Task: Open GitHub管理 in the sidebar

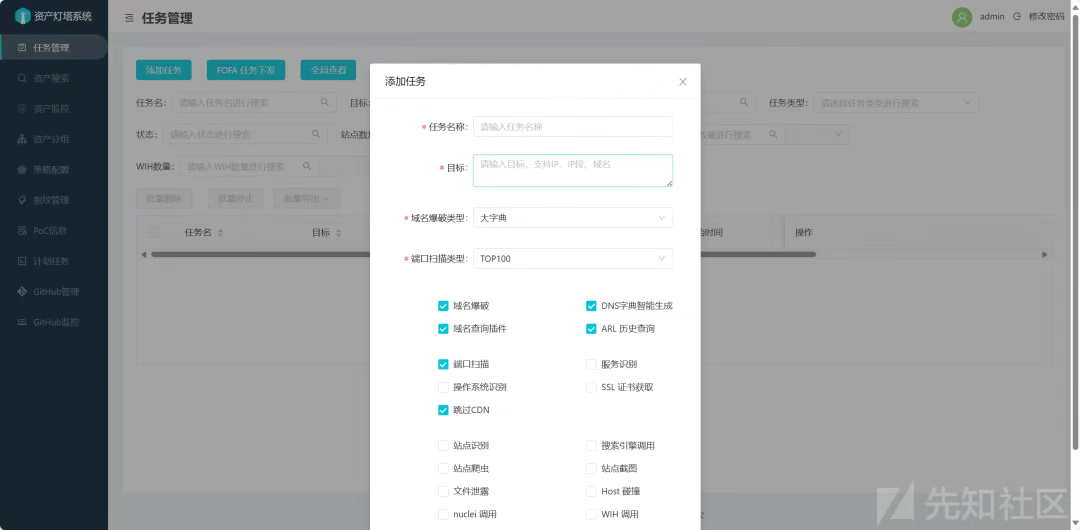Action: pos(53,292)
